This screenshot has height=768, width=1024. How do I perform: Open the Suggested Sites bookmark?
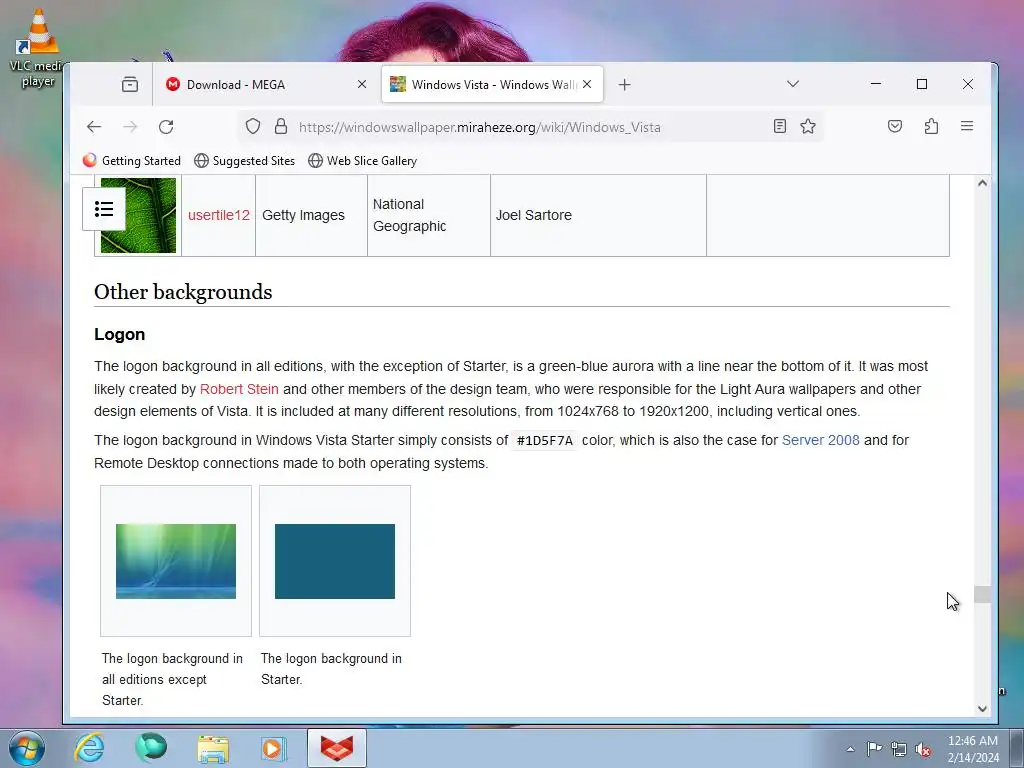coord(245,161)
